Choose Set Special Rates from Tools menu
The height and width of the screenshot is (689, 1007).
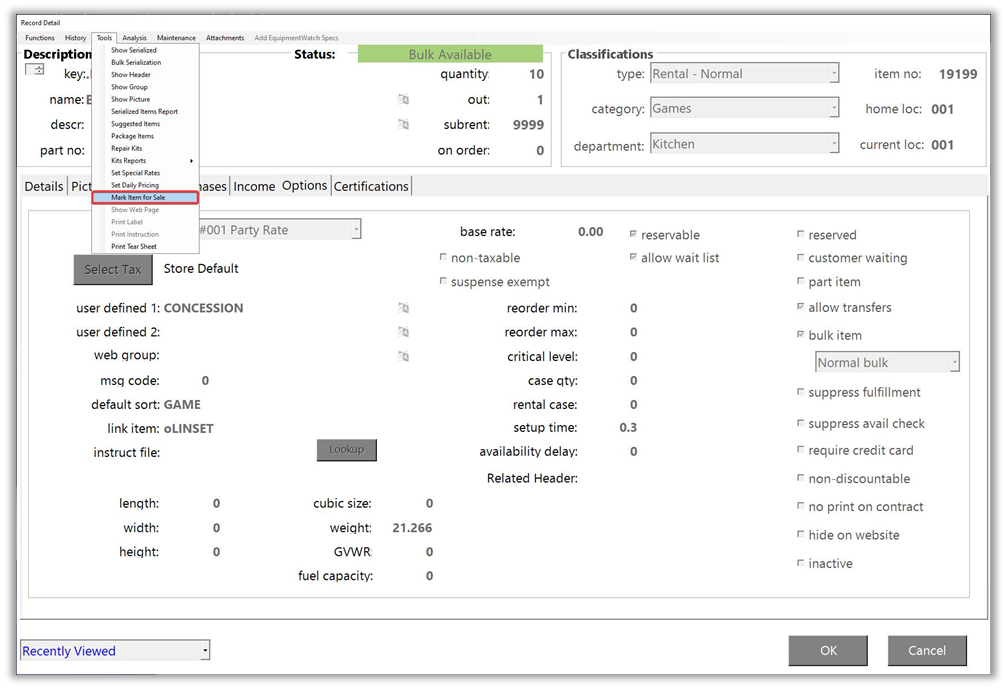point(135,173)
